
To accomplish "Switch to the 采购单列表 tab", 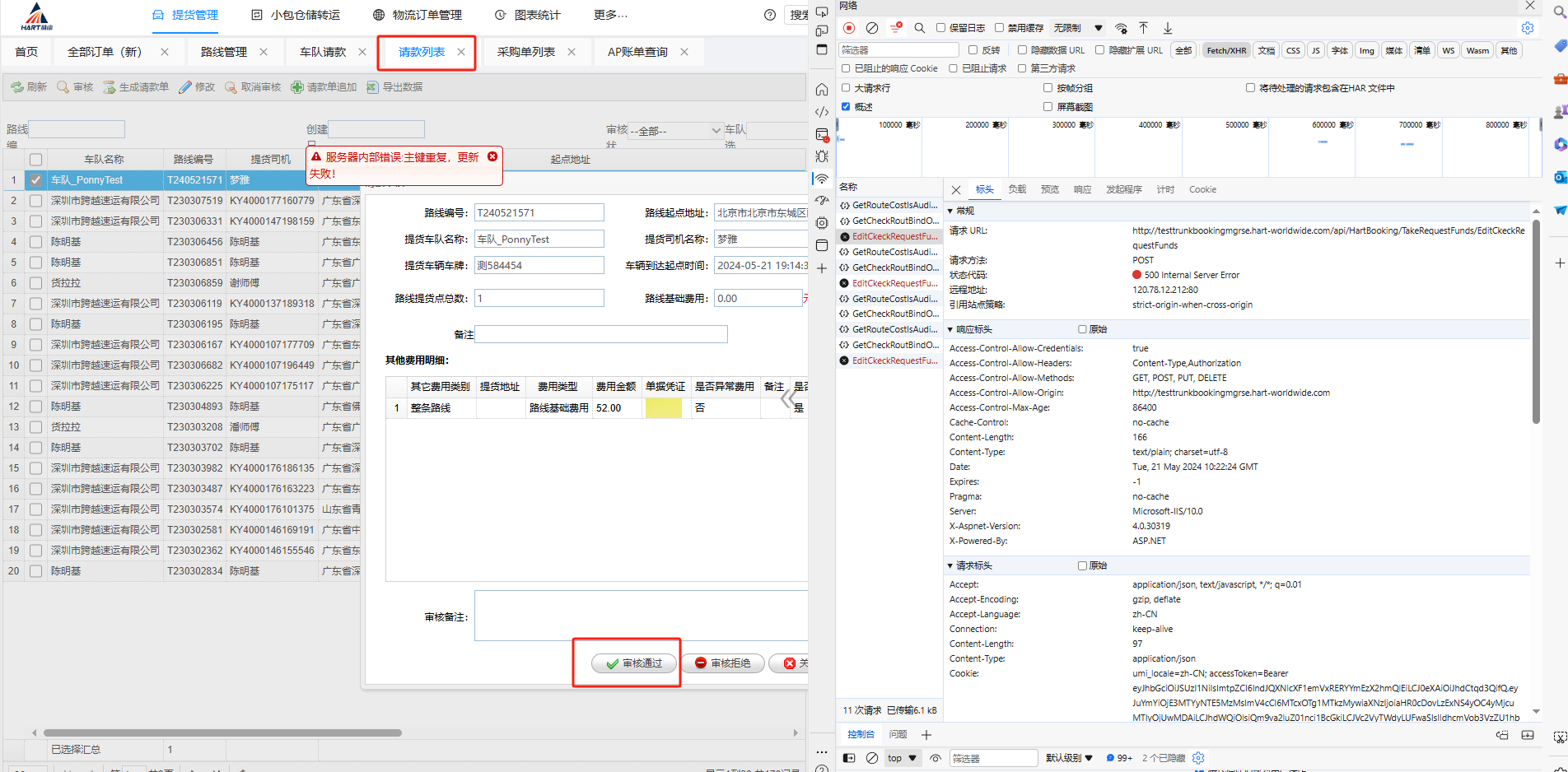I will point(525,52).
